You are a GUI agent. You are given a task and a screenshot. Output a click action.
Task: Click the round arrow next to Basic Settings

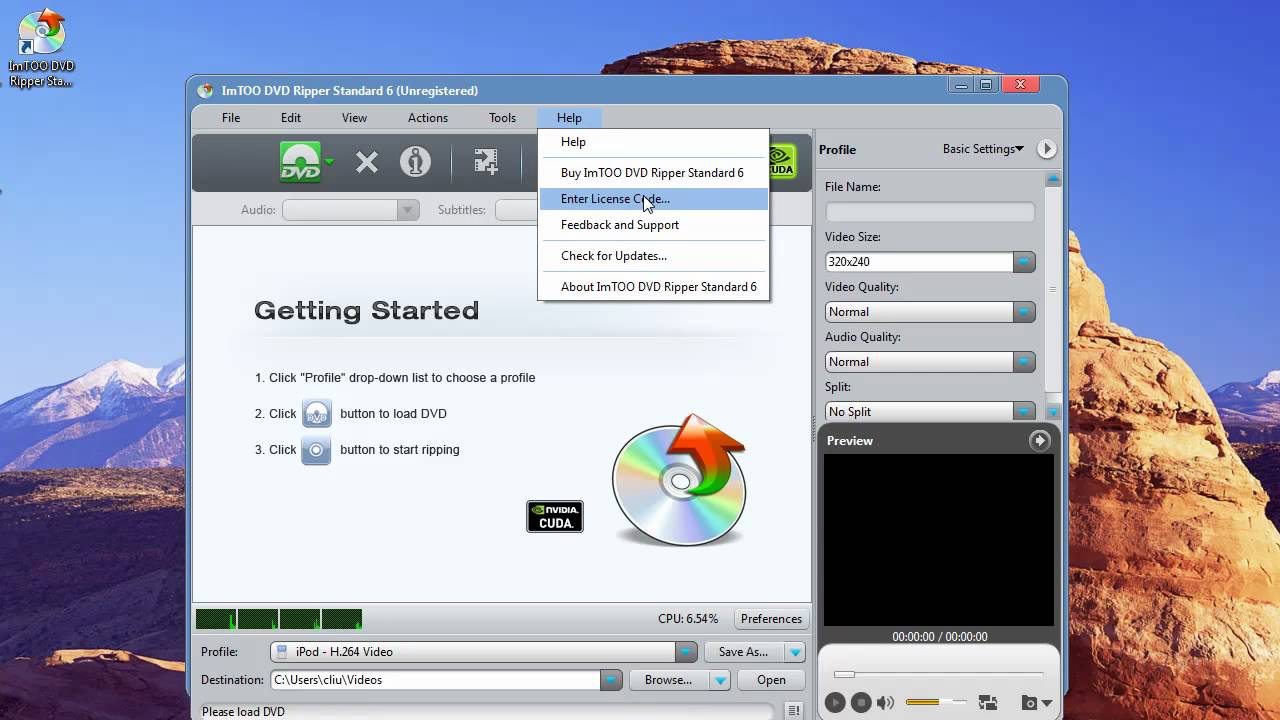[x=1046, y=149]
